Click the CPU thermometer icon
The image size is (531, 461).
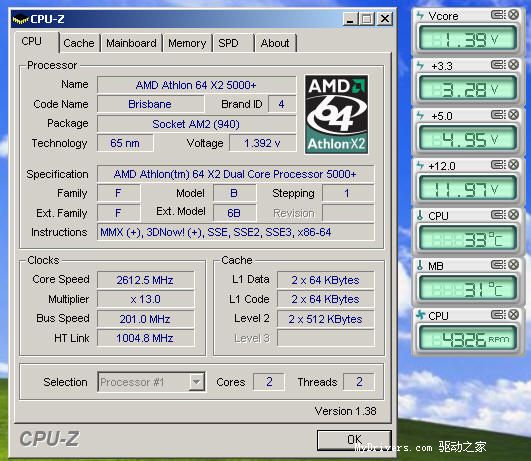[420, 215]
